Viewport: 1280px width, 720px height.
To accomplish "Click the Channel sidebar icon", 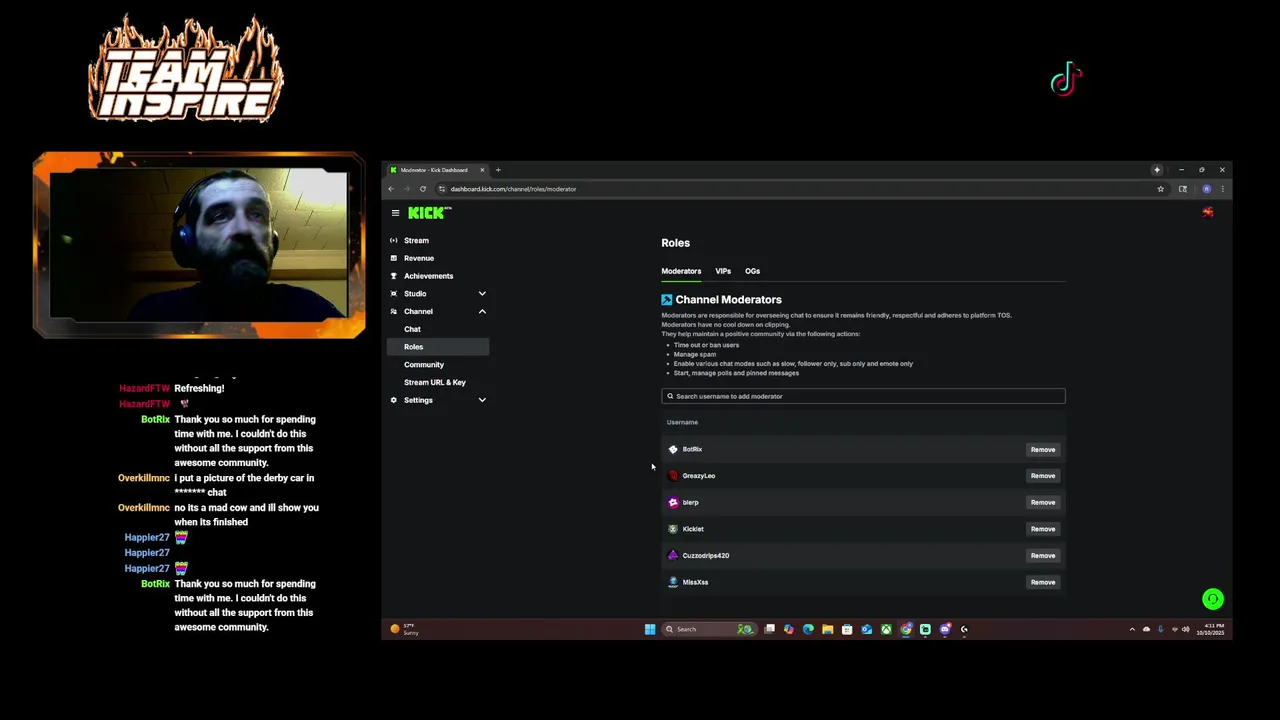I will [394, 312].
